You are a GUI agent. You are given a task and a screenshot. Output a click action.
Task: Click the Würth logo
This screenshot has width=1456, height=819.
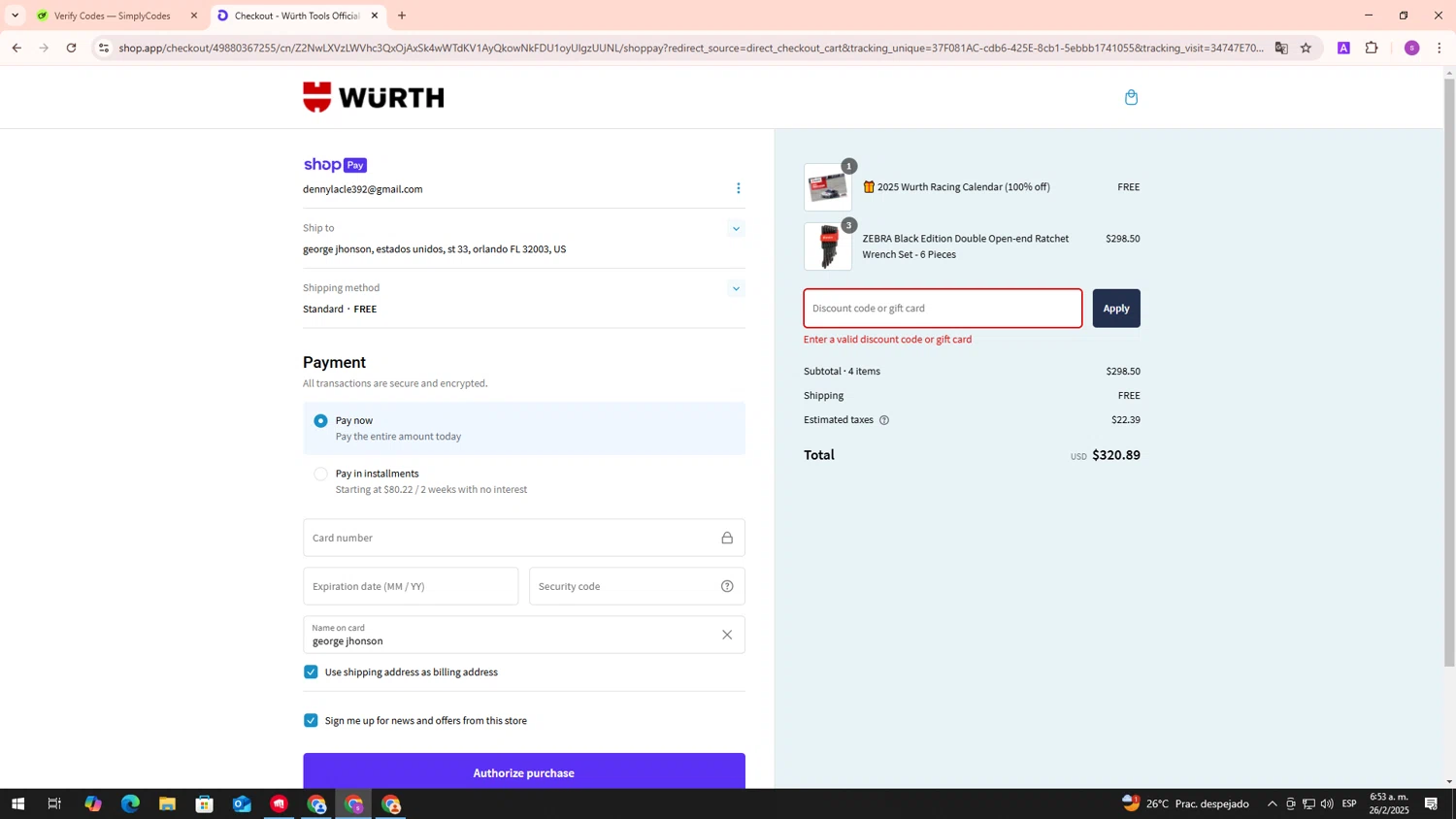(373, 97)
